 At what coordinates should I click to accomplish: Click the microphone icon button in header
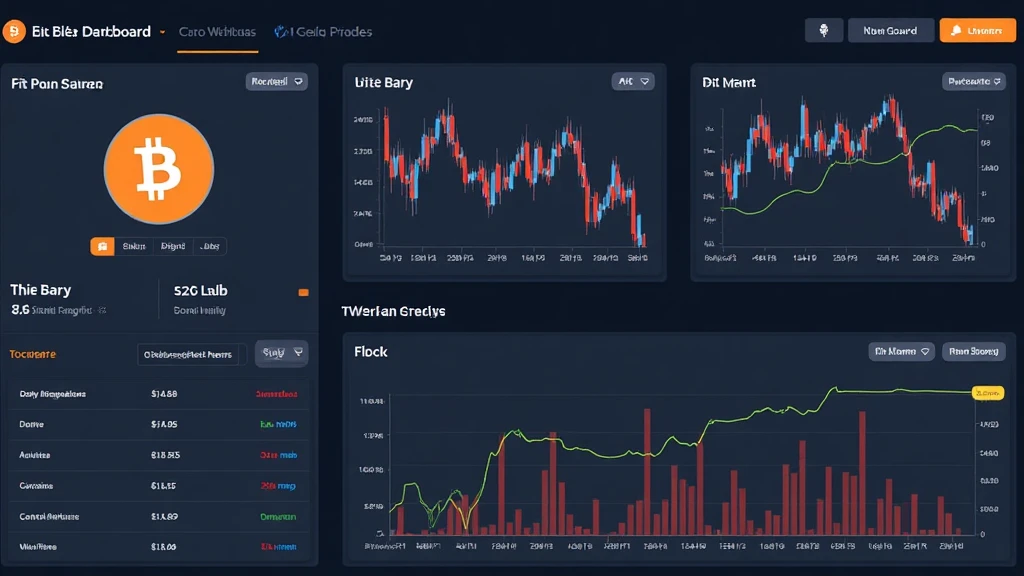point(823,31)
